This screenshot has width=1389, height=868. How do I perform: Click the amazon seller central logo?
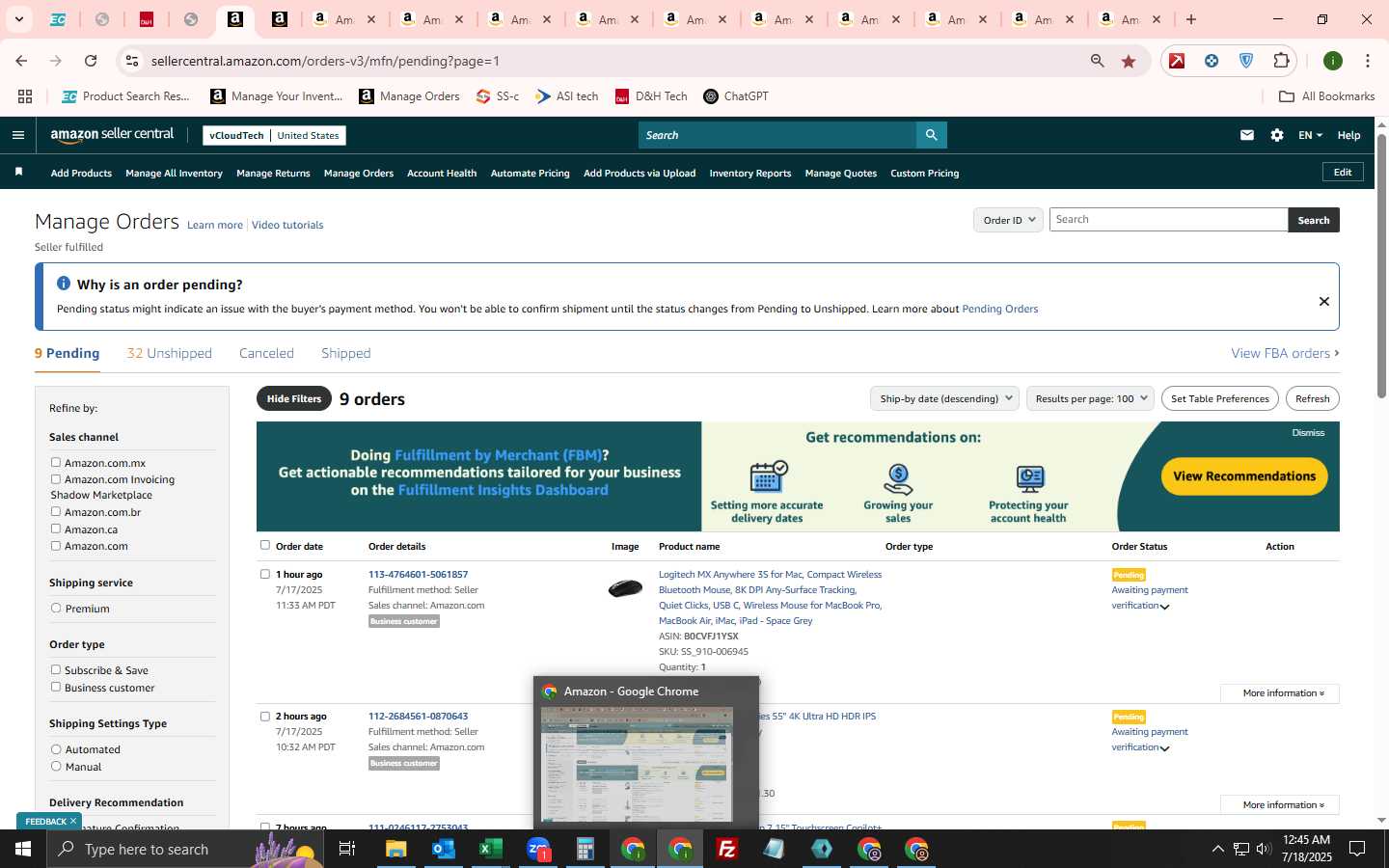tap(112, 135)
